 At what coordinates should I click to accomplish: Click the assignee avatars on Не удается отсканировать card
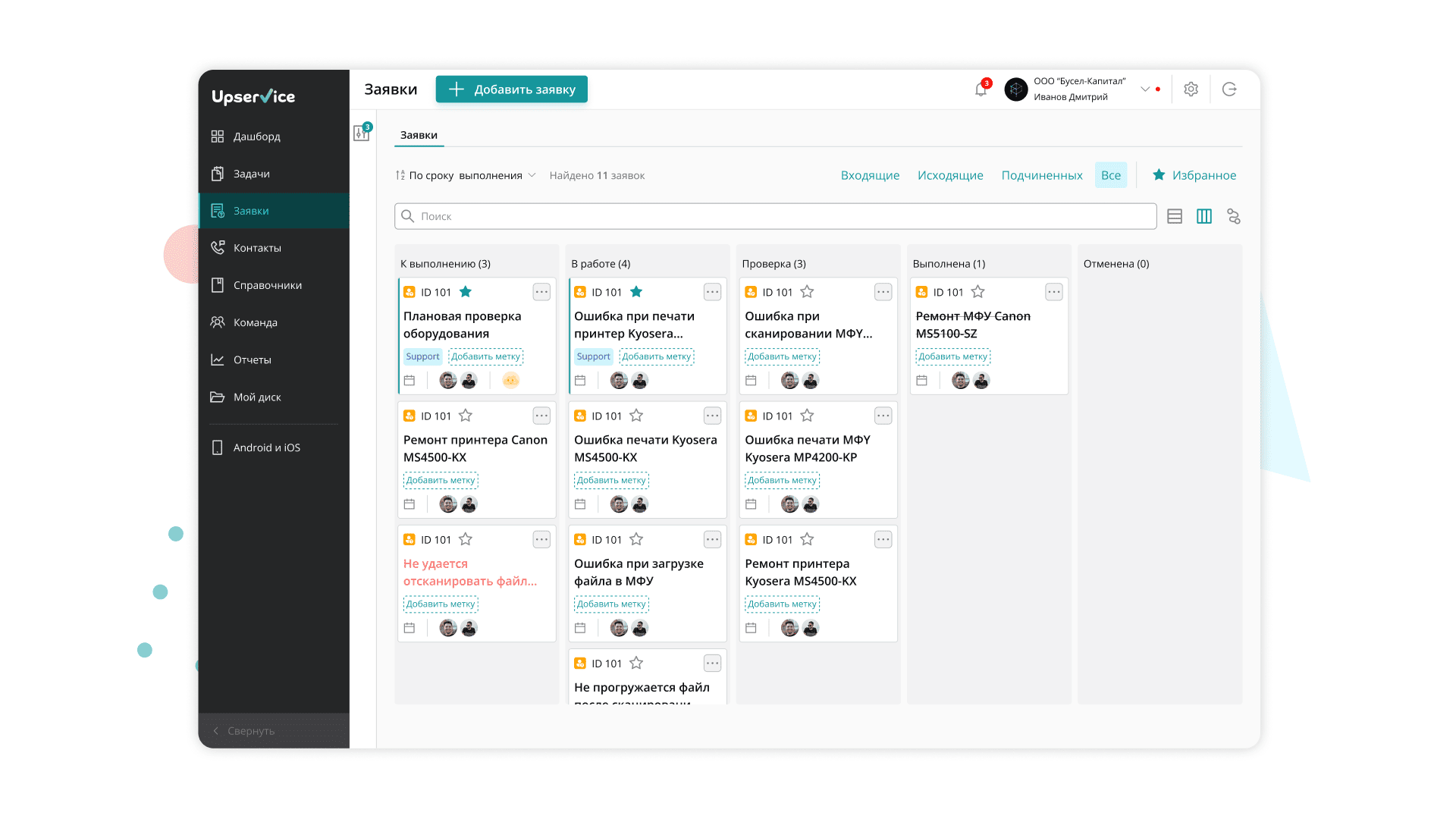pos(459,628)
